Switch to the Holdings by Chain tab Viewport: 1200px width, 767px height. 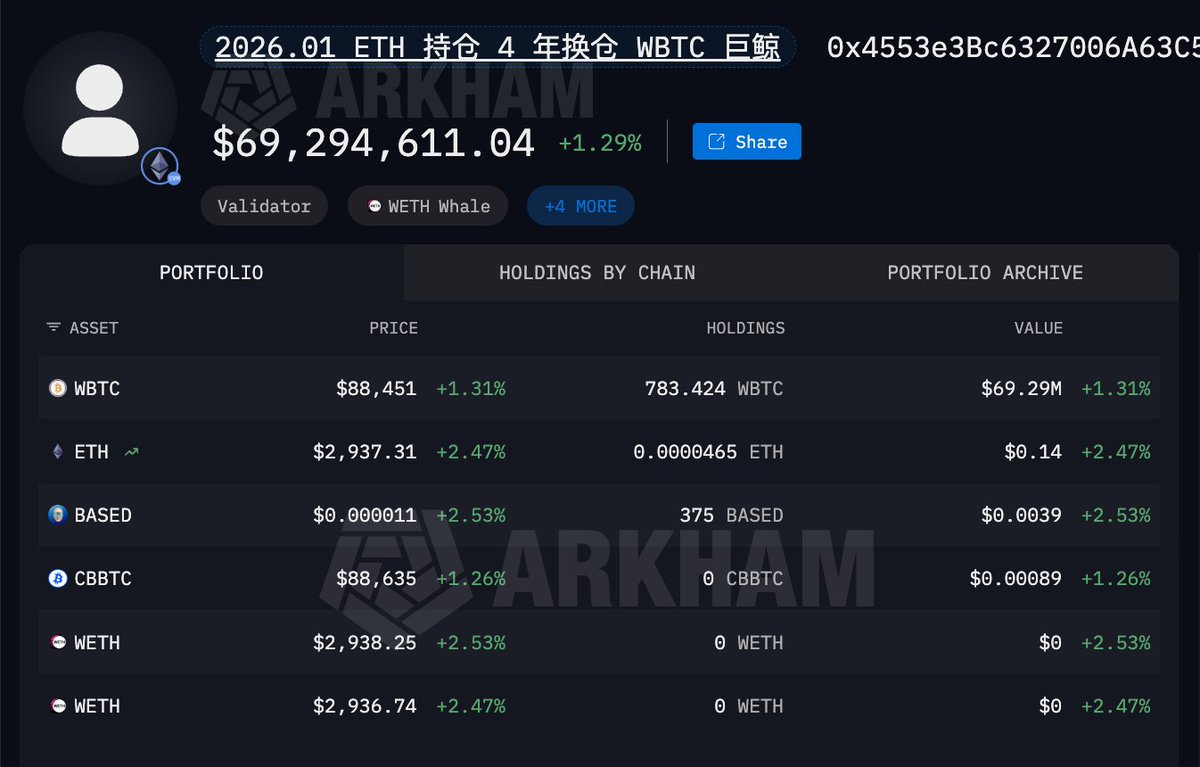point(597,273)
